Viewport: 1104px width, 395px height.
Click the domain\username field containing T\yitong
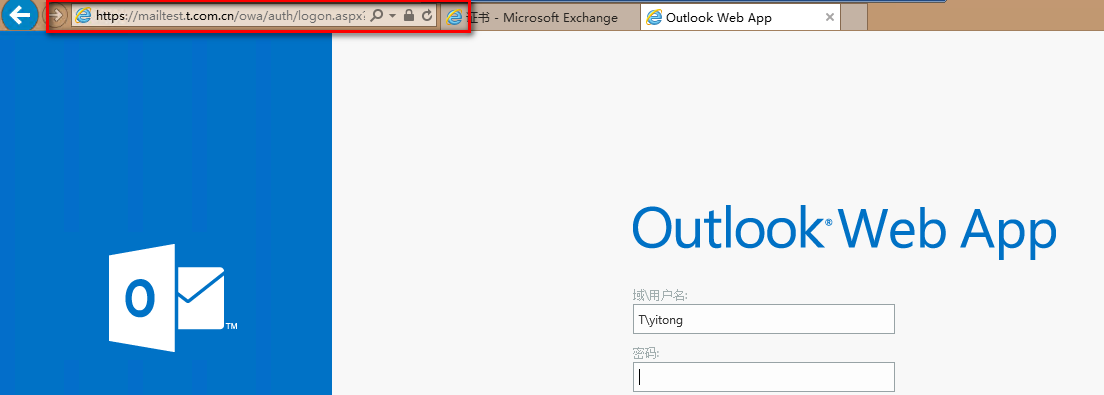click(763, 319)
